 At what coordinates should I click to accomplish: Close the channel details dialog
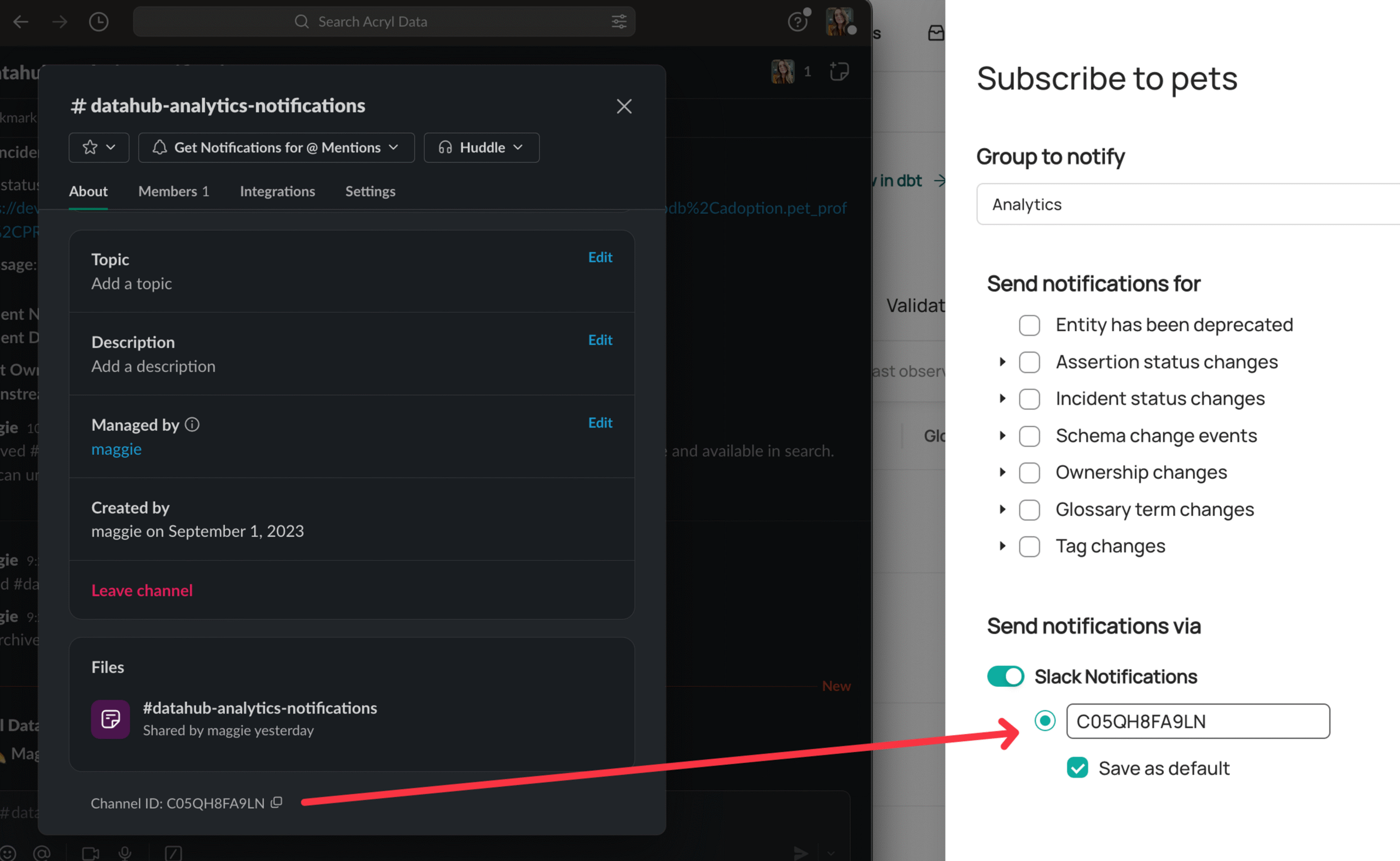[x=624, y=106]
